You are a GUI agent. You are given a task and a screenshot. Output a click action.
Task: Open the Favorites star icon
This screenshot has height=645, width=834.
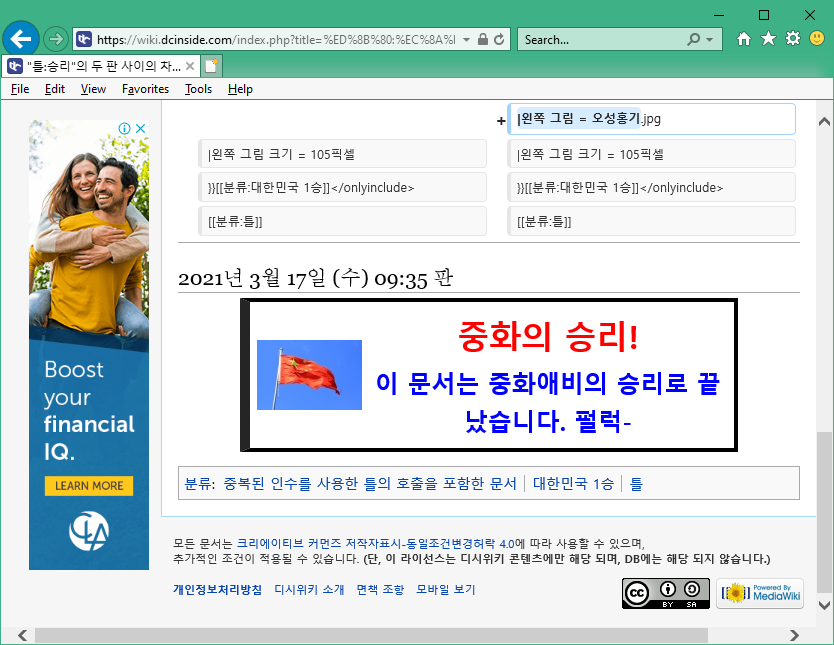tap(768, 39)
